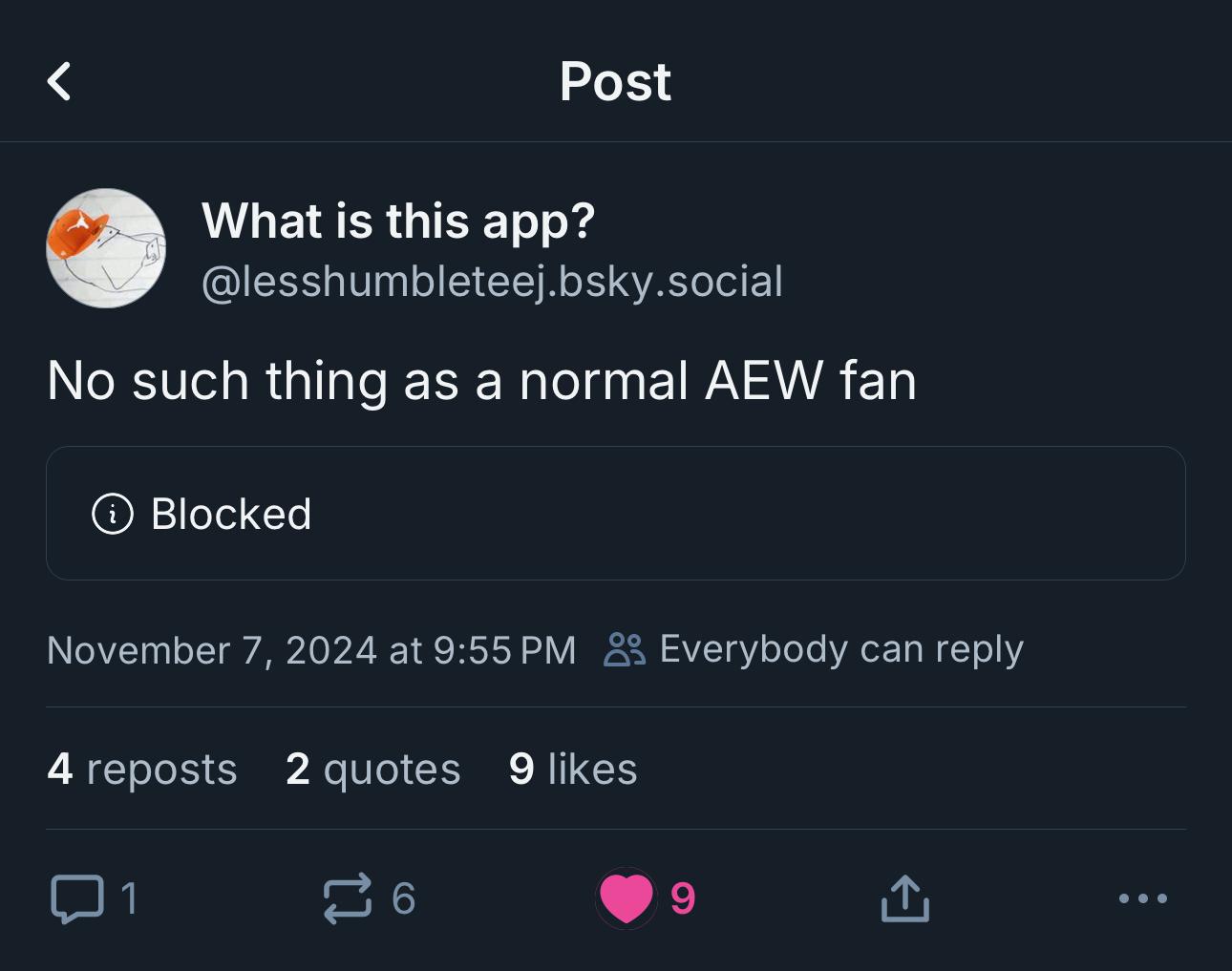
Task: Go back using the left chevron
Action: [x=59, y=81]
